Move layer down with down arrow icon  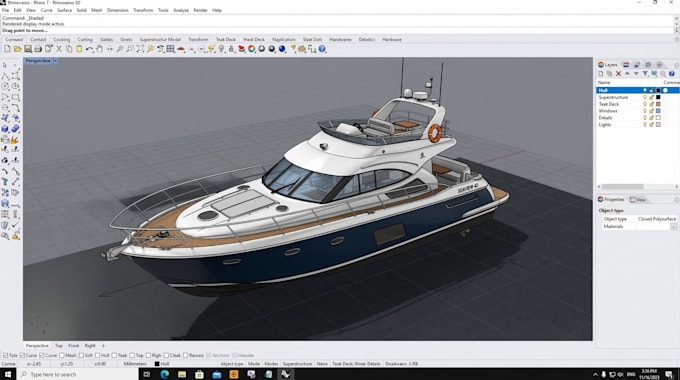[x=636, y=74]
